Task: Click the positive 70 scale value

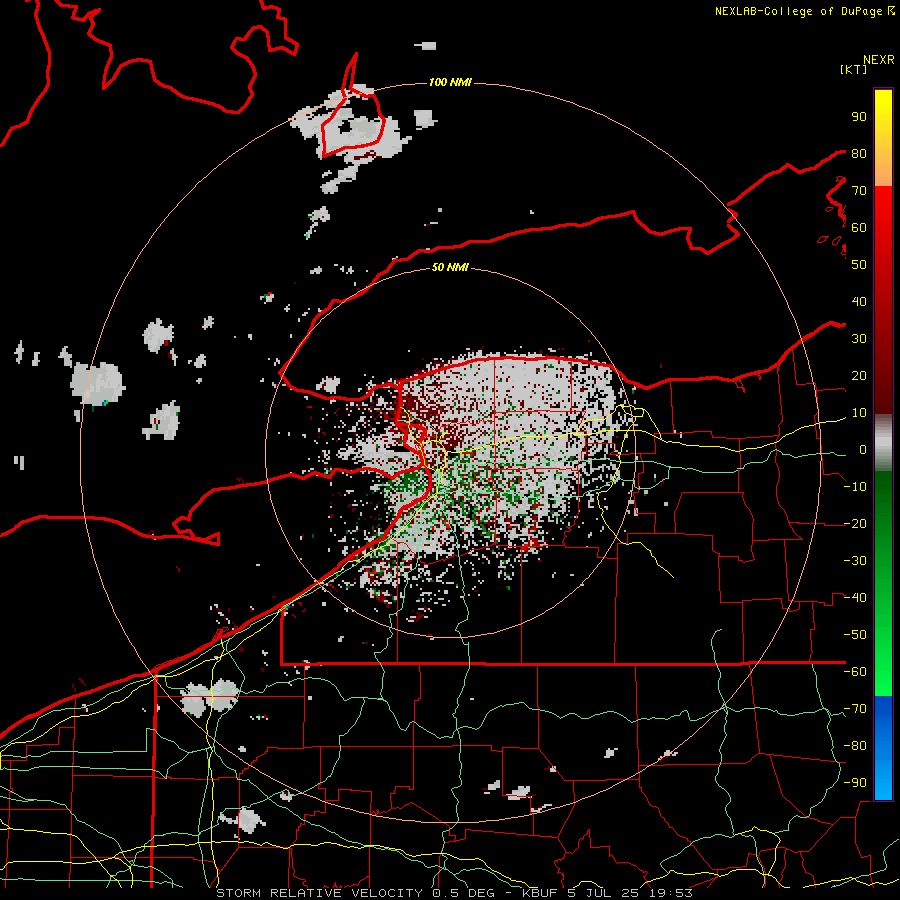Action: (x=859, y=191)
